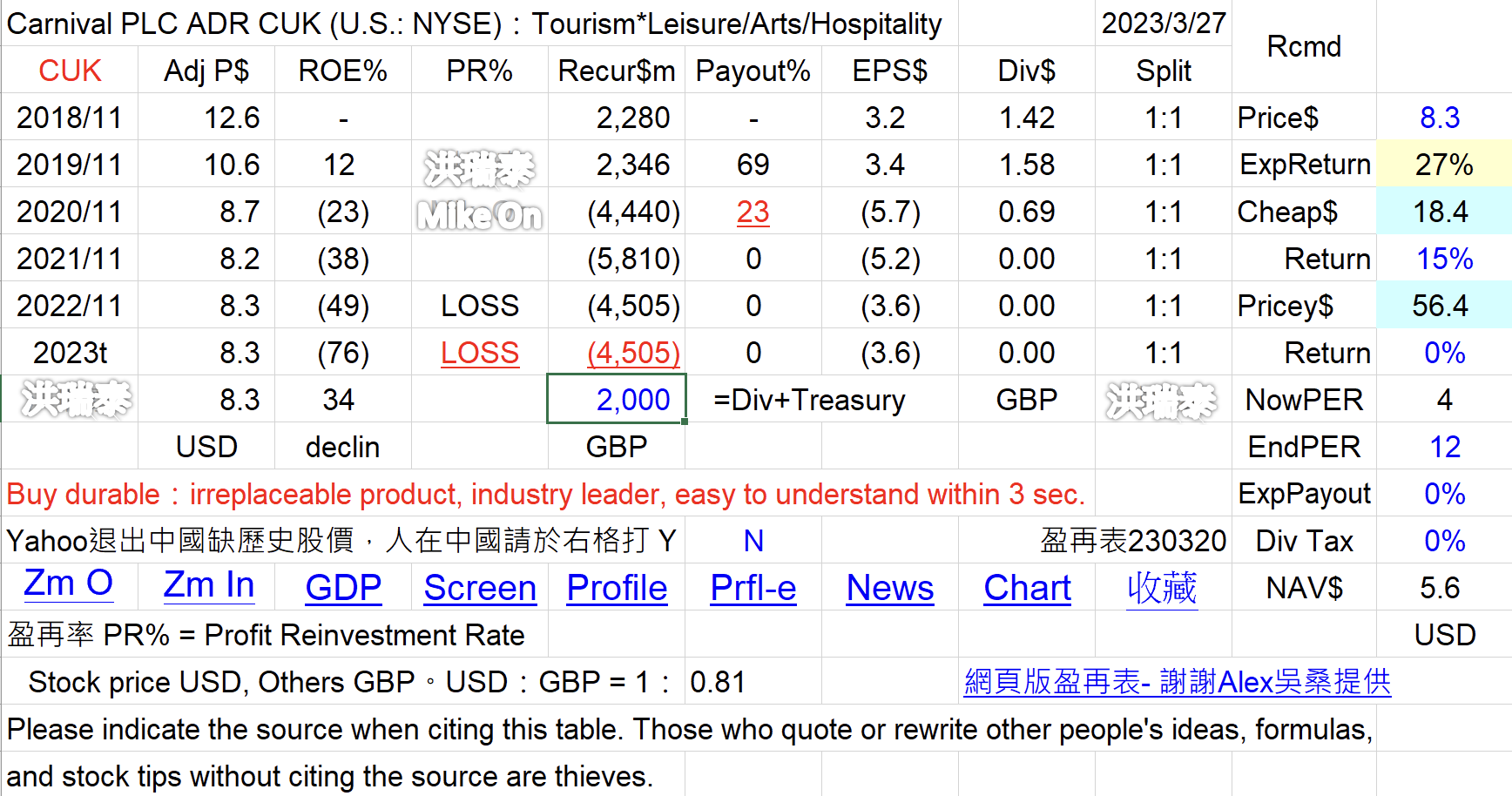Select the ExpReturn value 27%
The height and width of the screenshot is (796, 1512).
coord(1444,165)
